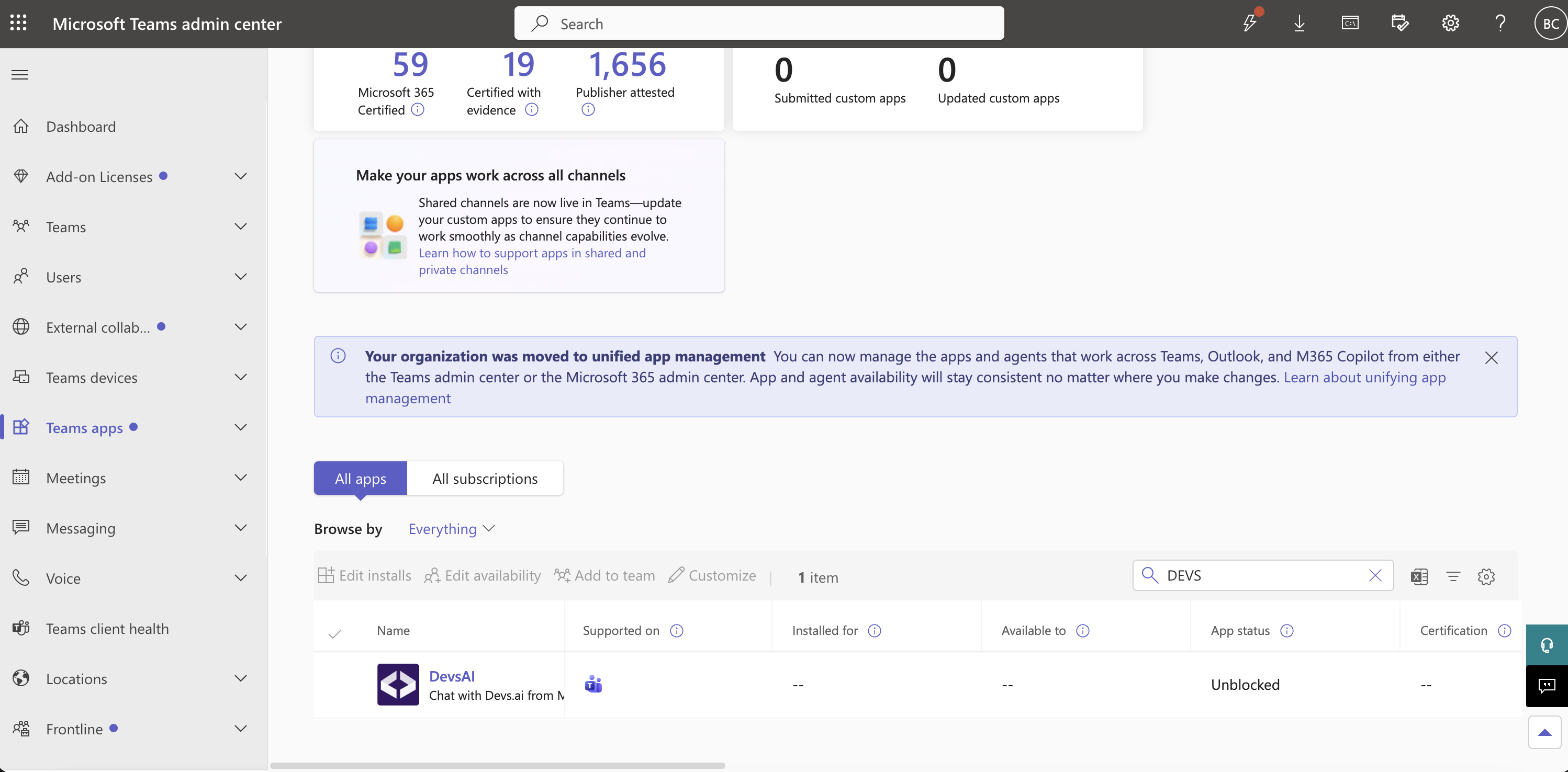
Task: Show info for App status column
Action: coord(1287,630)
